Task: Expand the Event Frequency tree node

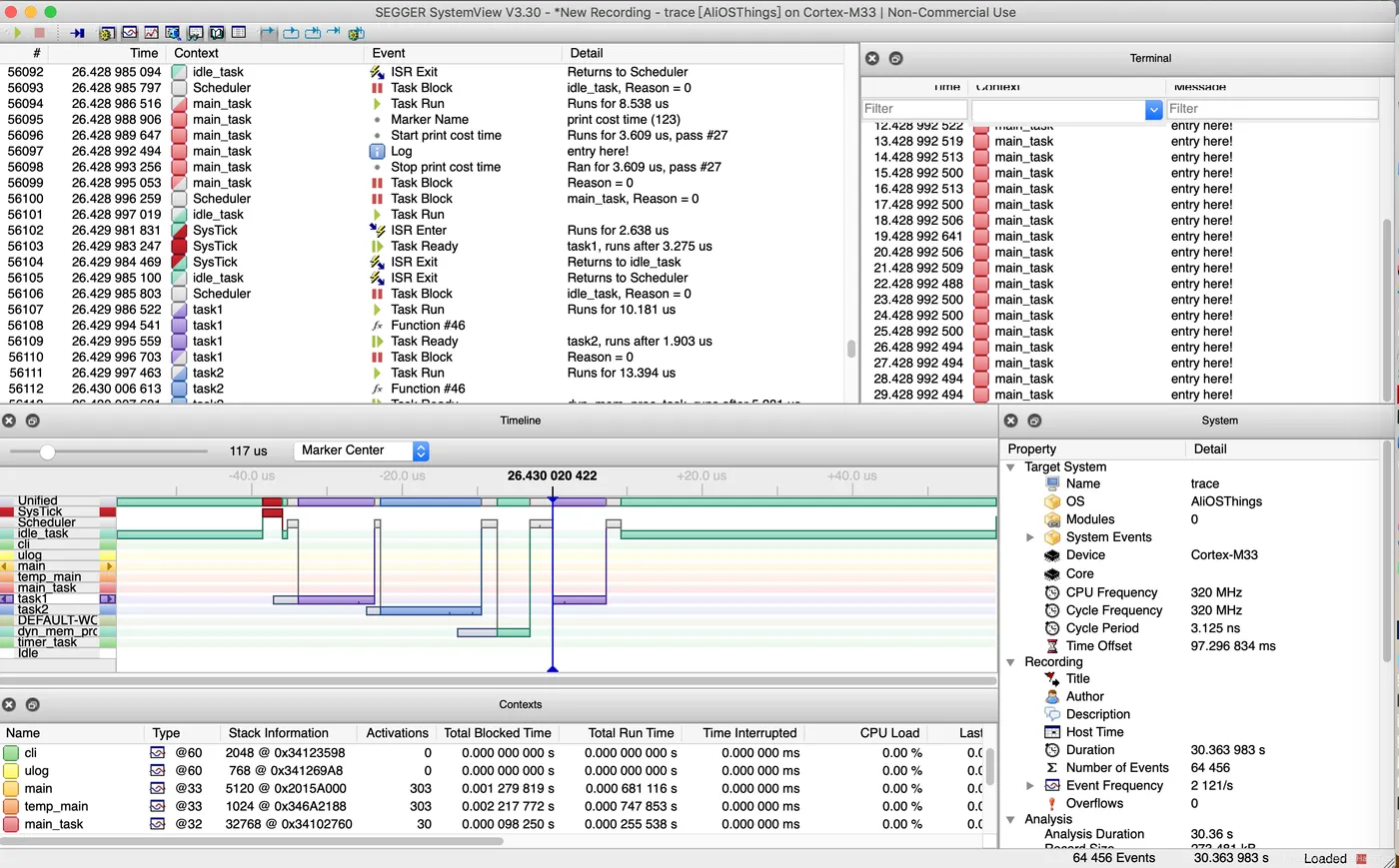Action: pyautogui.click(x=1030, y=786)
